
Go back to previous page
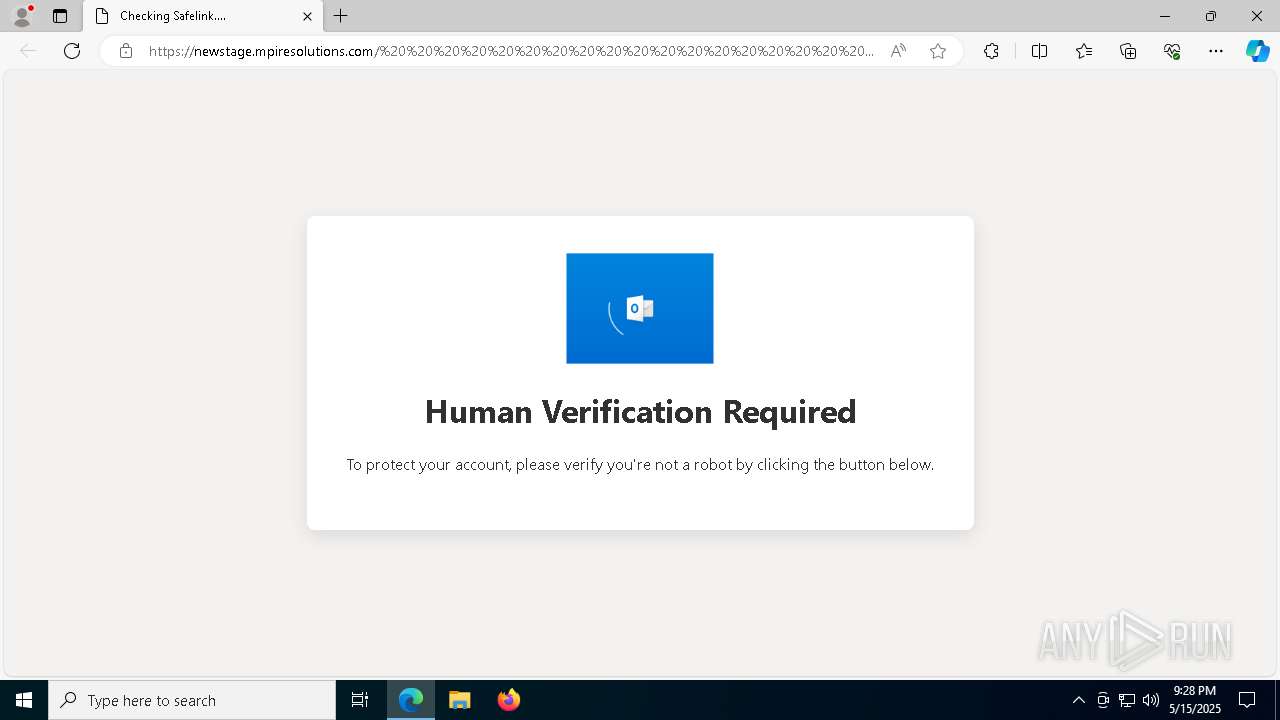[x=28, y=51]
